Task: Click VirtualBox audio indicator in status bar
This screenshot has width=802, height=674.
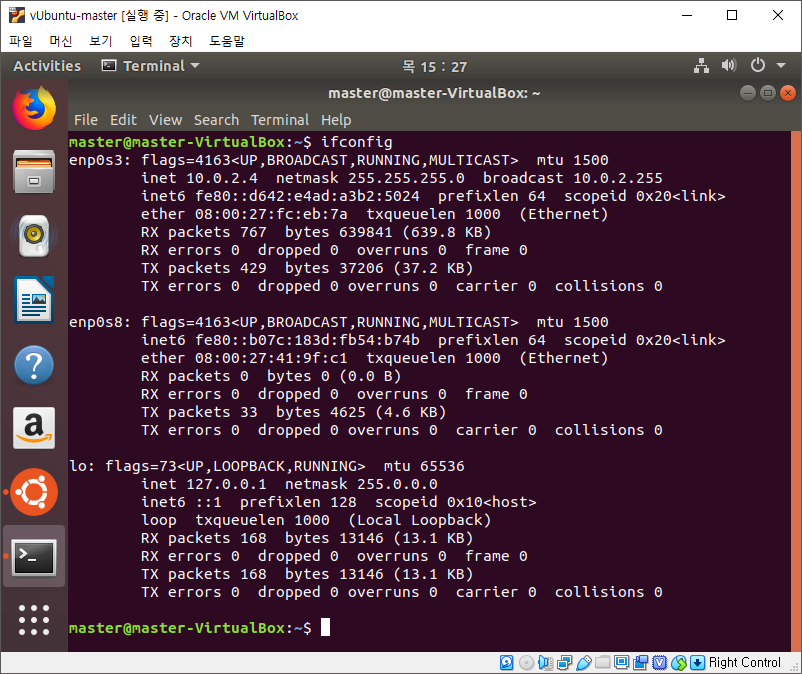Action: pos(545,663)
